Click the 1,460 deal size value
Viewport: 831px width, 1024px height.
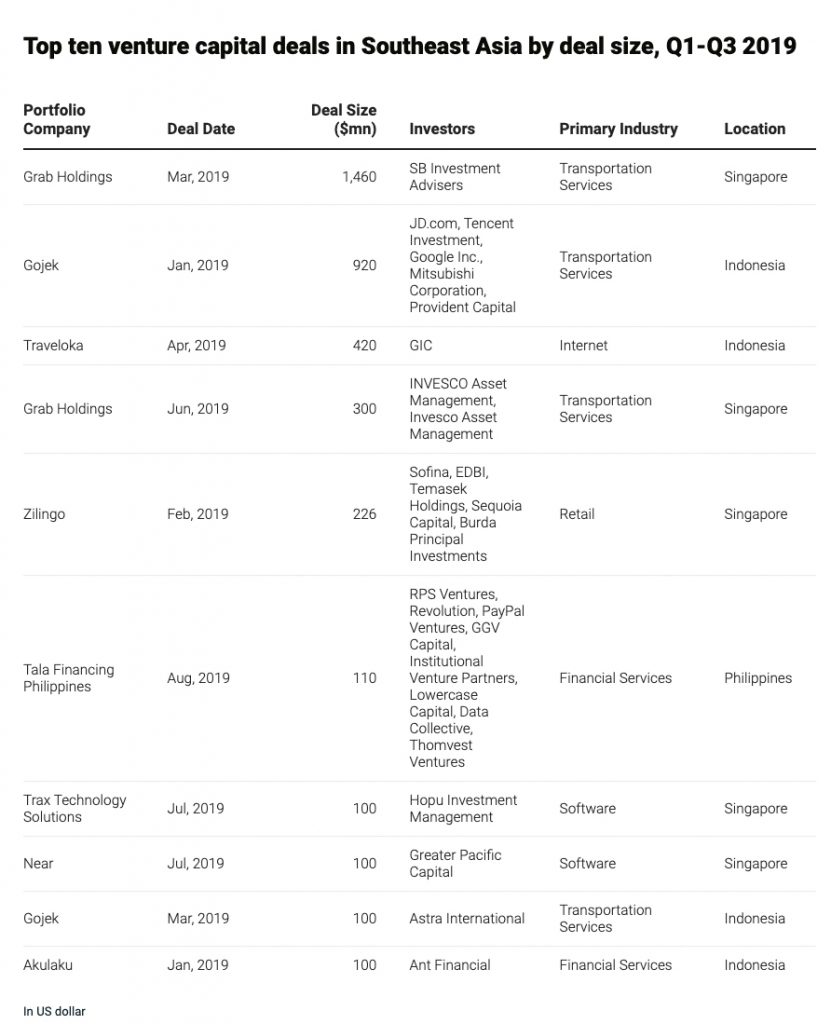359,177
